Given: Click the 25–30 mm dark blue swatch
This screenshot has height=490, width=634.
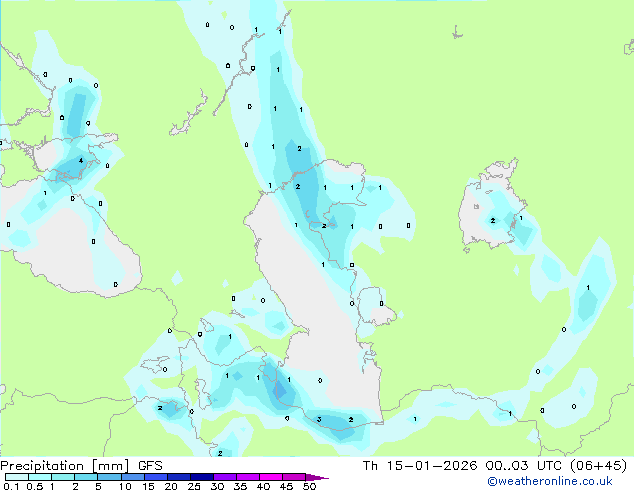Looking at the screenshot, I should (201, 477).
